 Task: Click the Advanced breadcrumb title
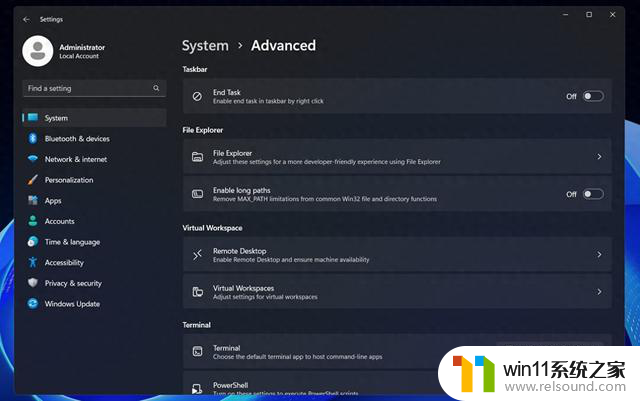point(283,45)
